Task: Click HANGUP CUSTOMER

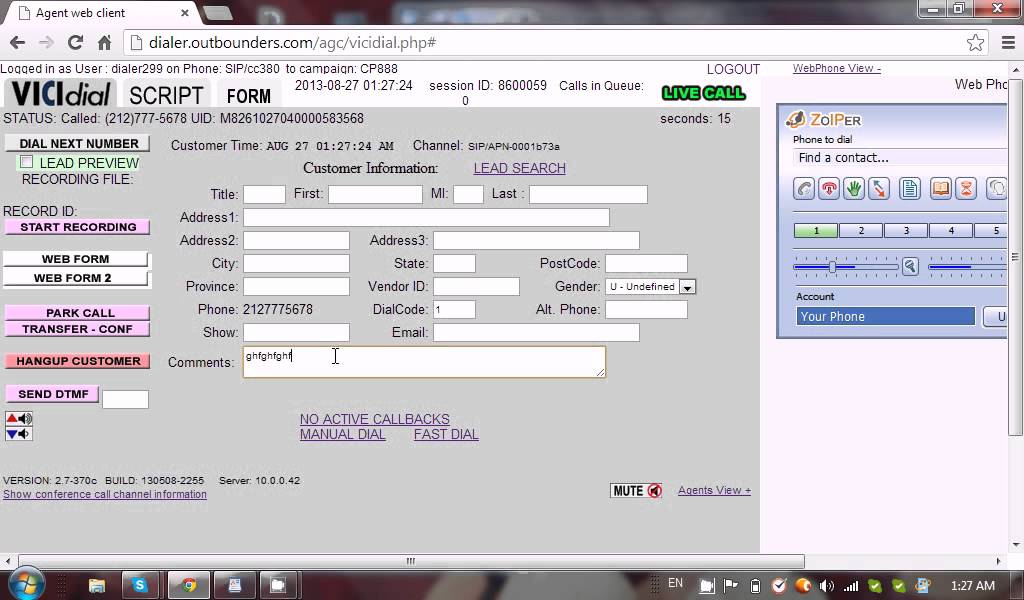Action: pos(78,361)
